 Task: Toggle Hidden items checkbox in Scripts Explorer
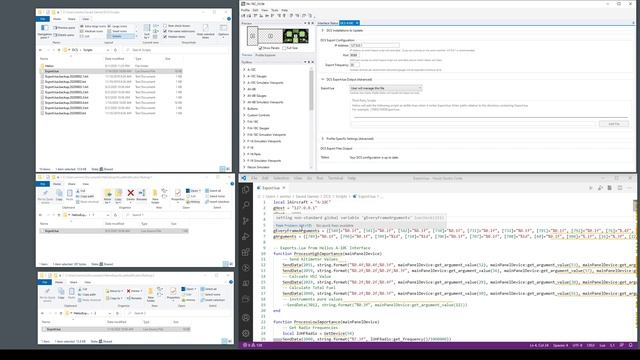[165, 36]
